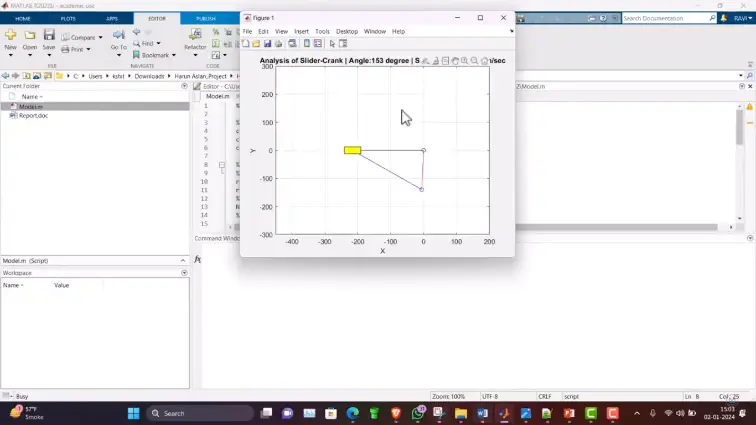The image size is (756, 425).
Task: Click the Model.m editor tab
Action: 217,96
